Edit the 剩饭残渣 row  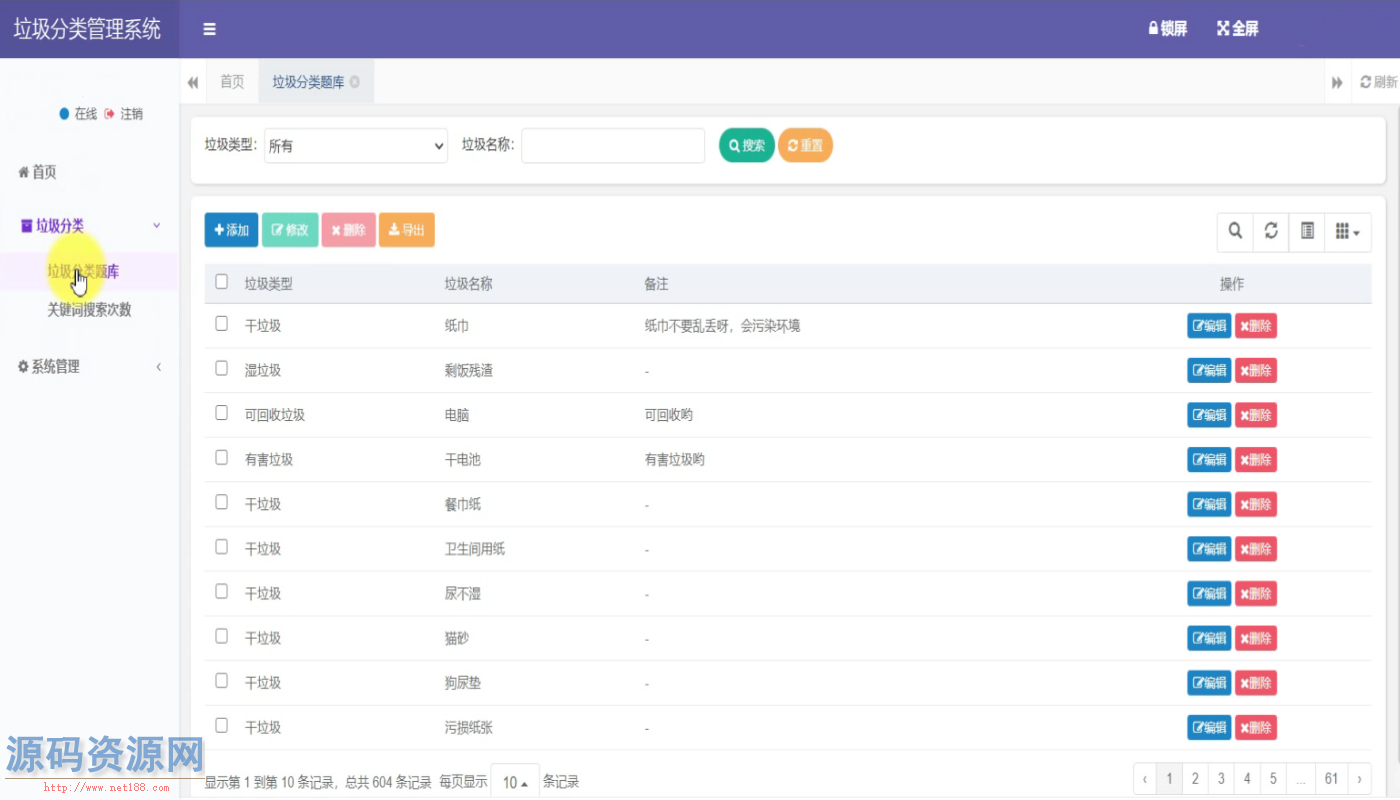[x=1209, y=371]
